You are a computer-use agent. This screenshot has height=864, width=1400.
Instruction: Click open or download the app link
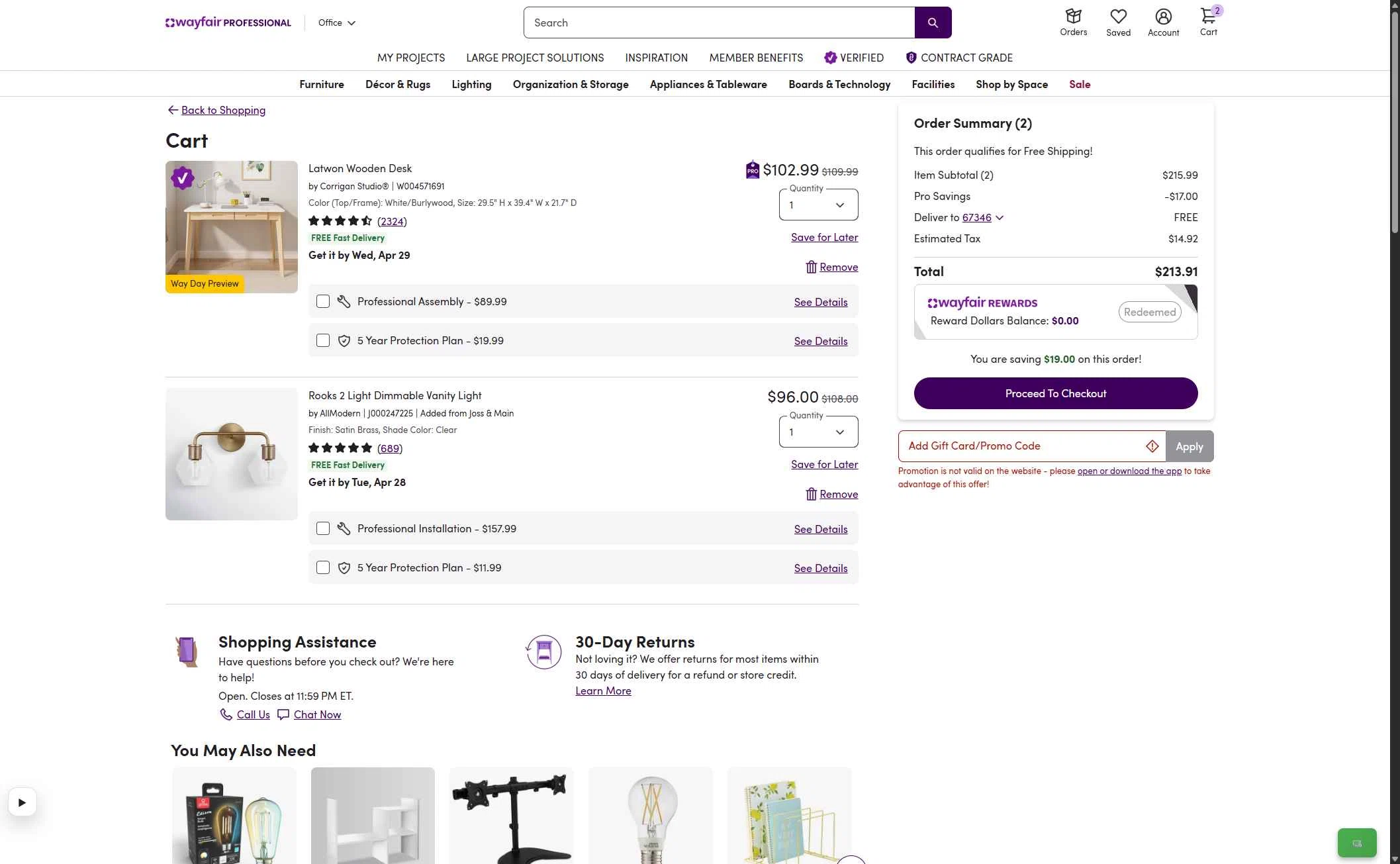(x=1129, y=471)
